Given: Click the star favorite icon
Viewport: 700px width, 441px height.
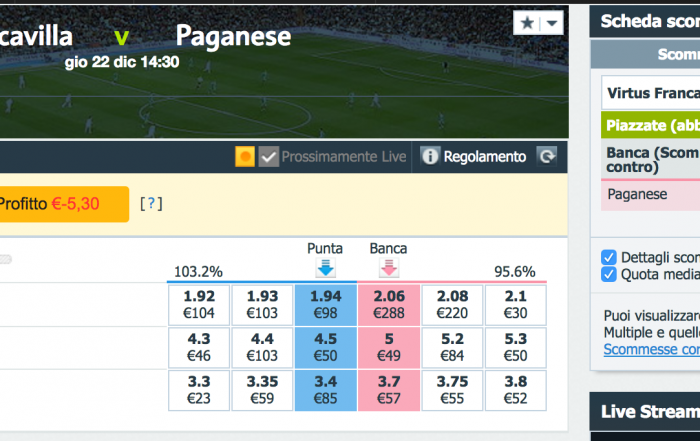Looking at the screenshot, I should tap(527, 23).
